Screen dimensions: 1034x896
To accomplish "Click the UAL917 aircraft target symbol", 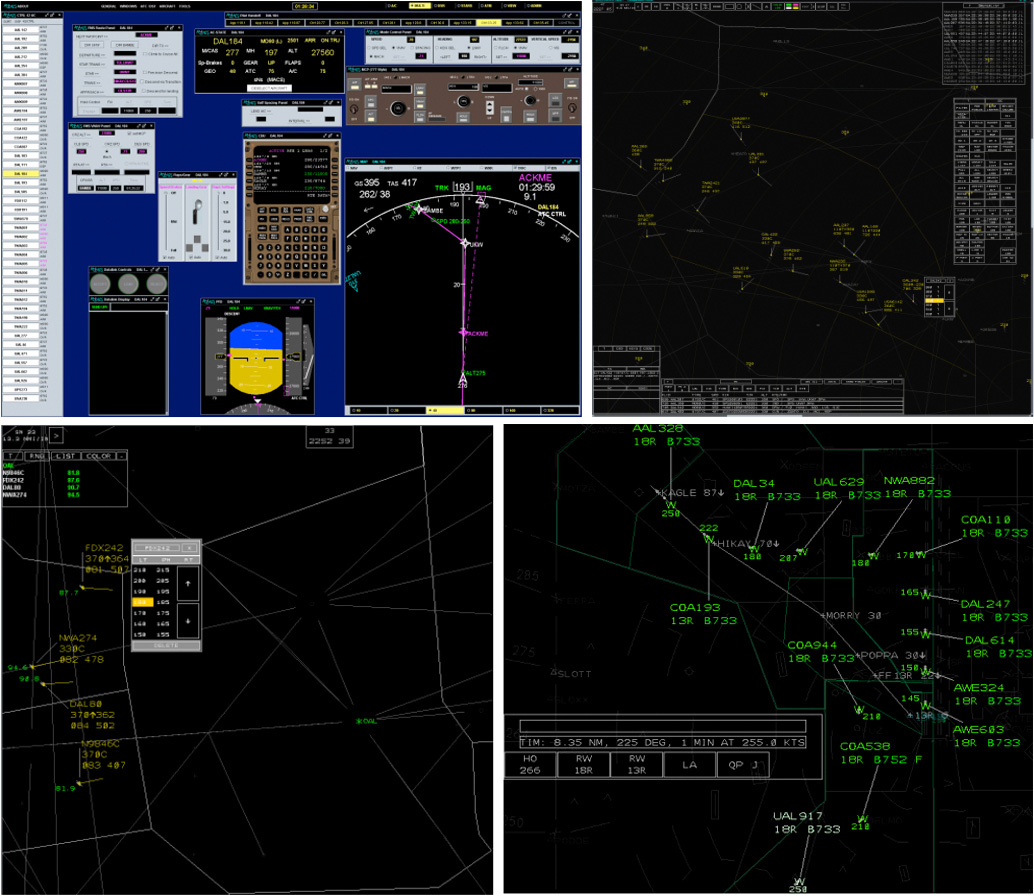I will click(798, 878).
